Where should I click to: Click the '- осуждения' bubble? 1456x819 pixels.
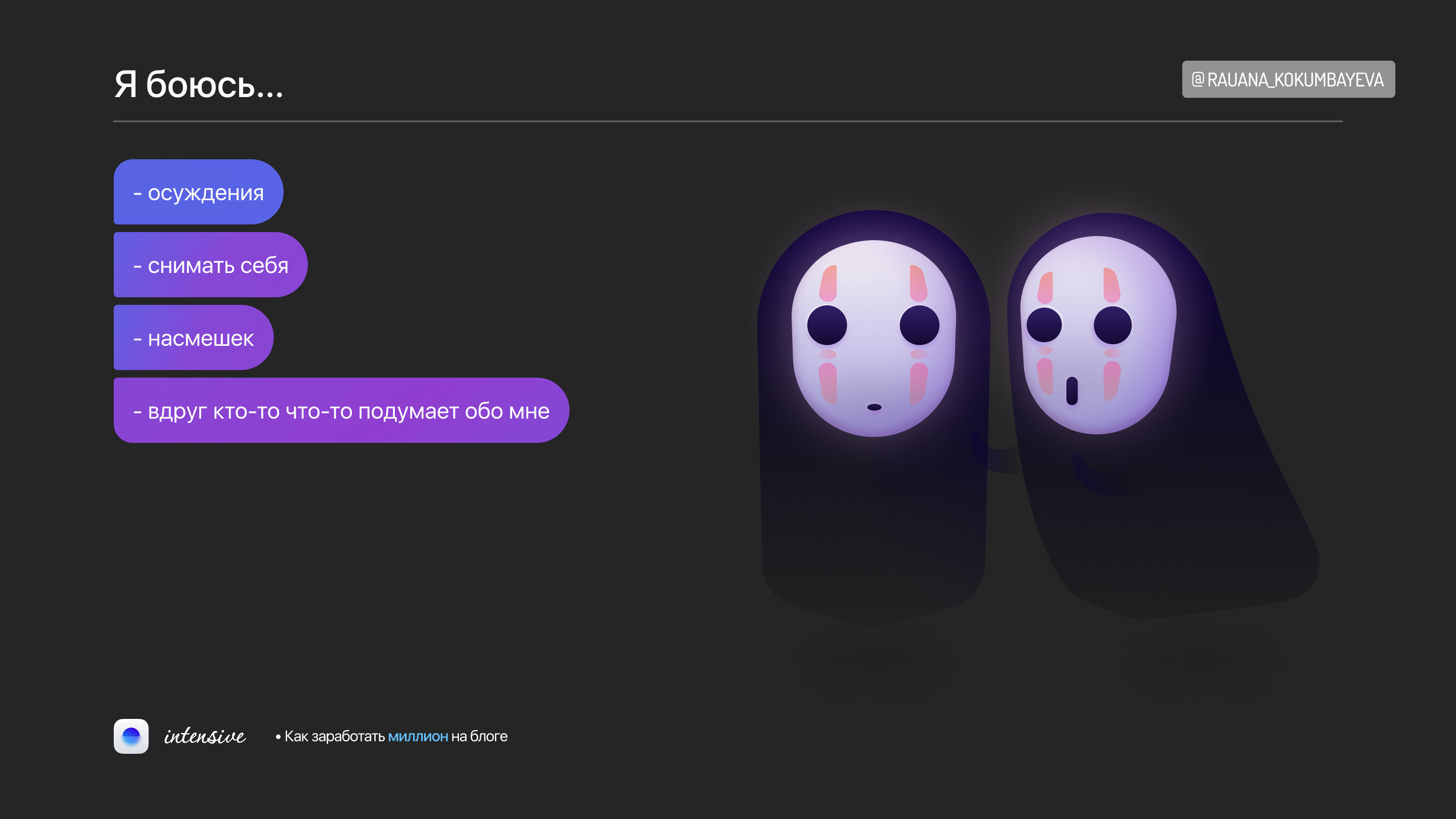tap(198, 192)
